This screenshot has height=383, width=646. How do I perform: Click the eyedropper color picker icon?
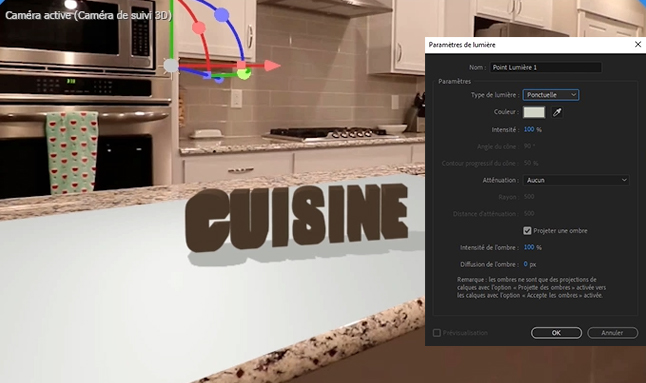tap(557, 112)
